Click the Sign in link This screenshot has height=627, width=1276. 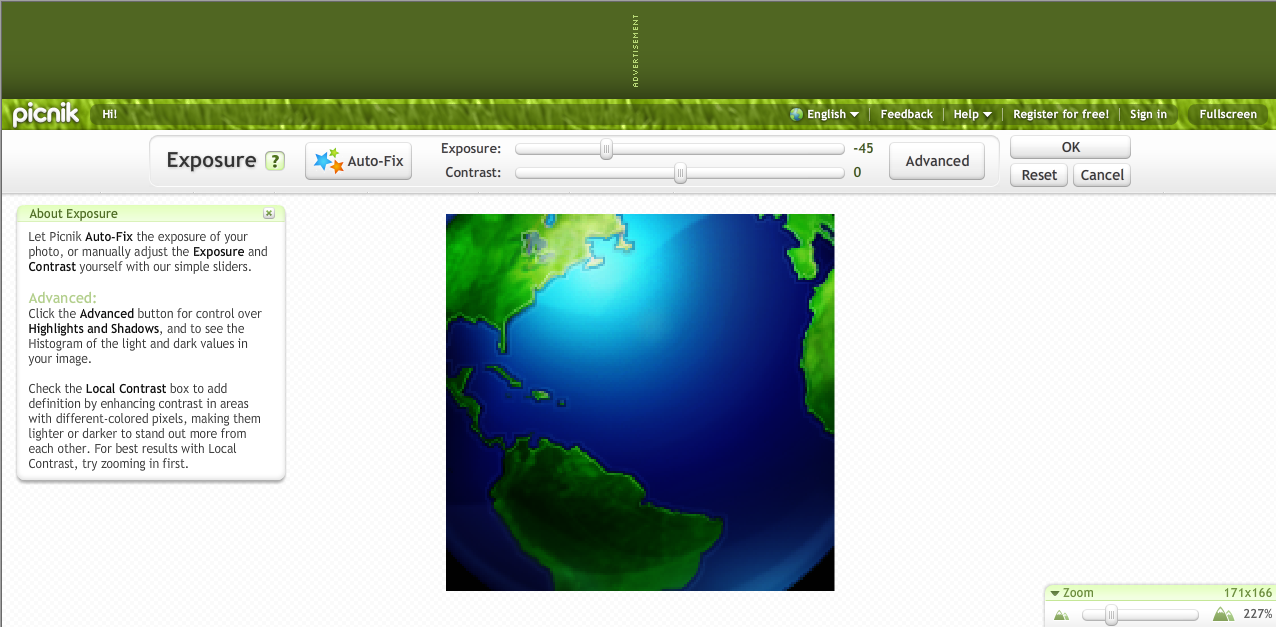(x=1148, y=114)
